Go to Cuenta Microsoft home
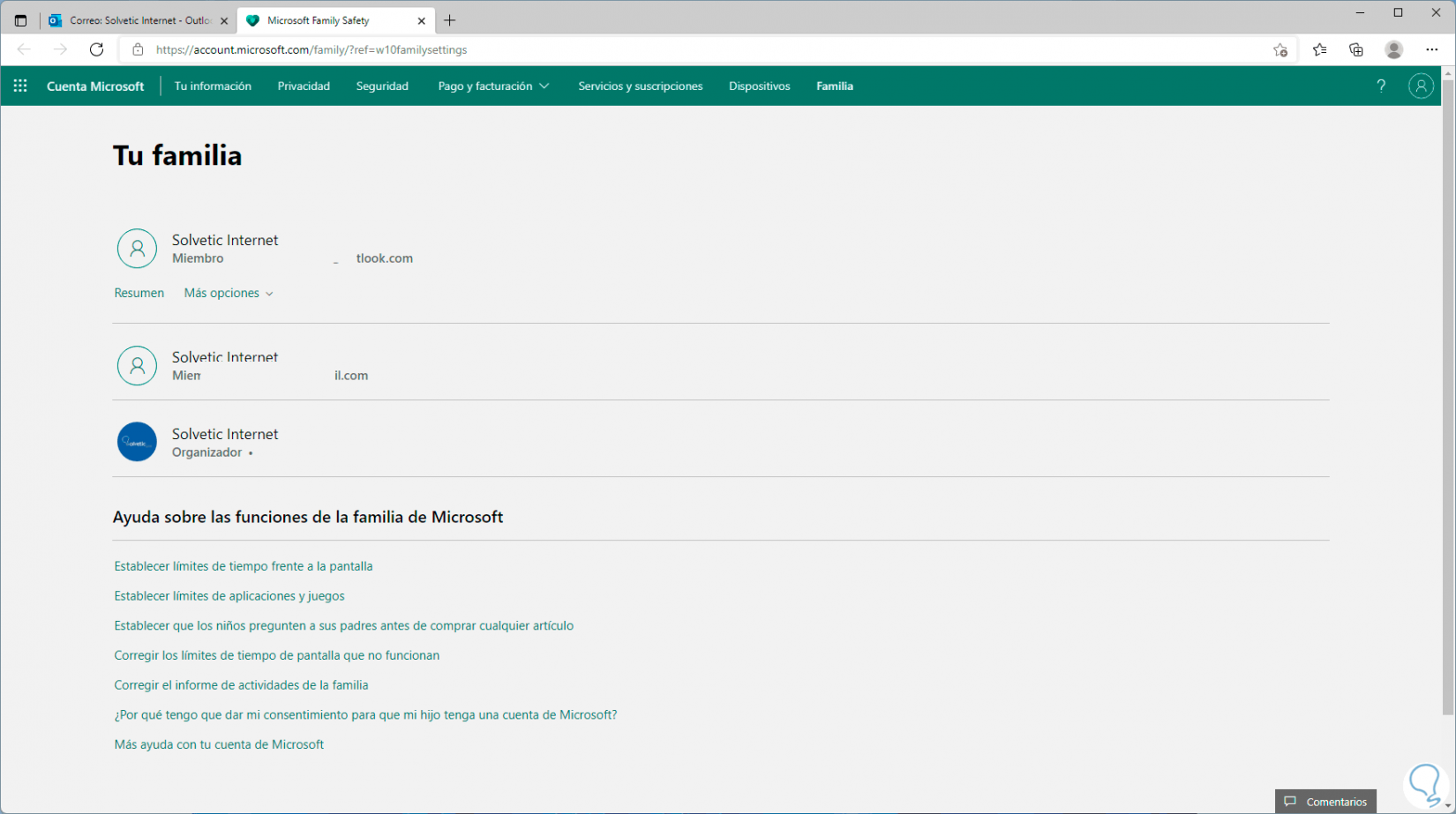The width and height of the screenshot is (1456, 814). pyautogui.click(x=95, y=86)
